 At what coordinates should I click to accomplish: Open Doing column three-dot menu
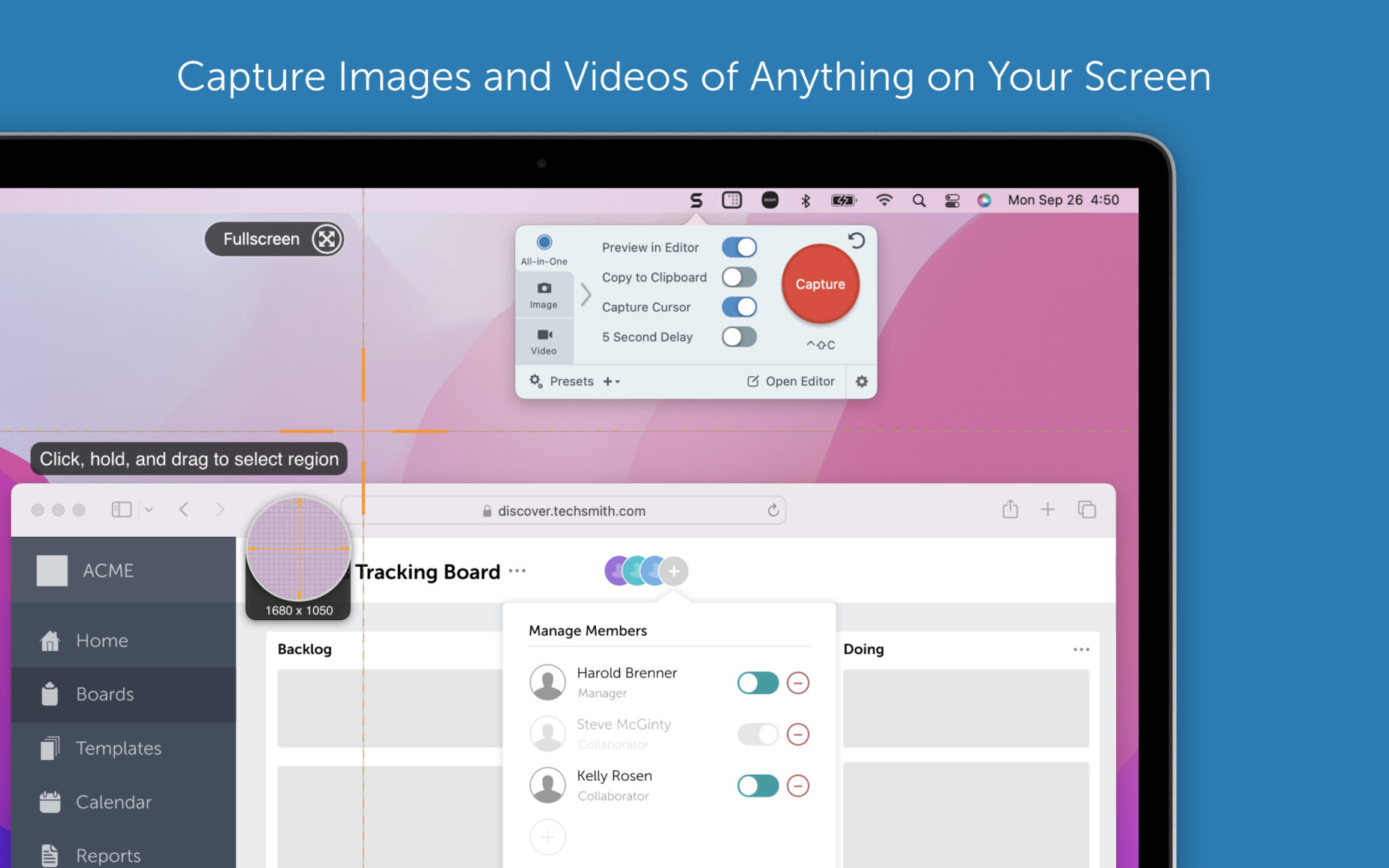(x=1080, y=649)
